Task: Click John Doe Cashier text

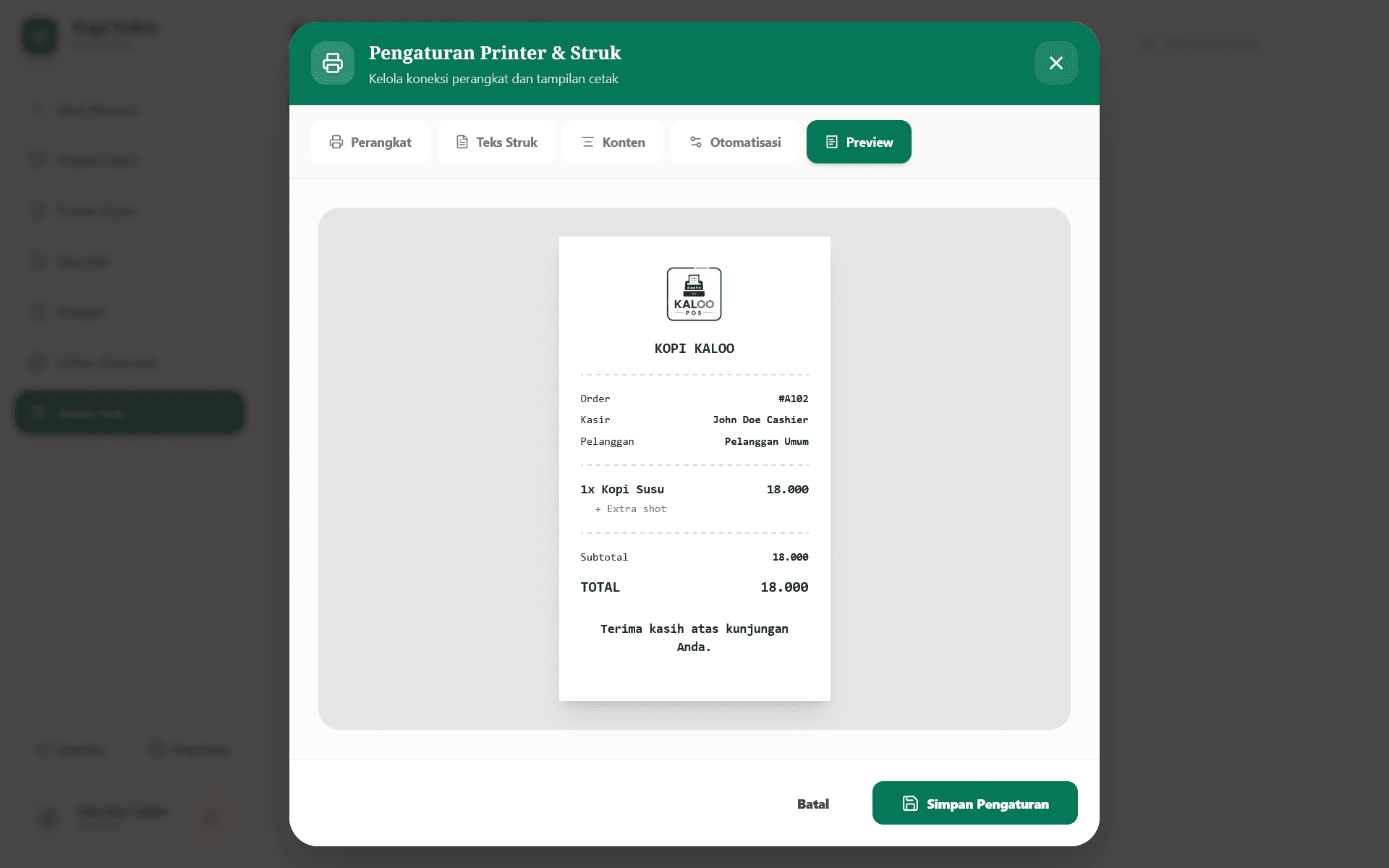Action: 760,420
